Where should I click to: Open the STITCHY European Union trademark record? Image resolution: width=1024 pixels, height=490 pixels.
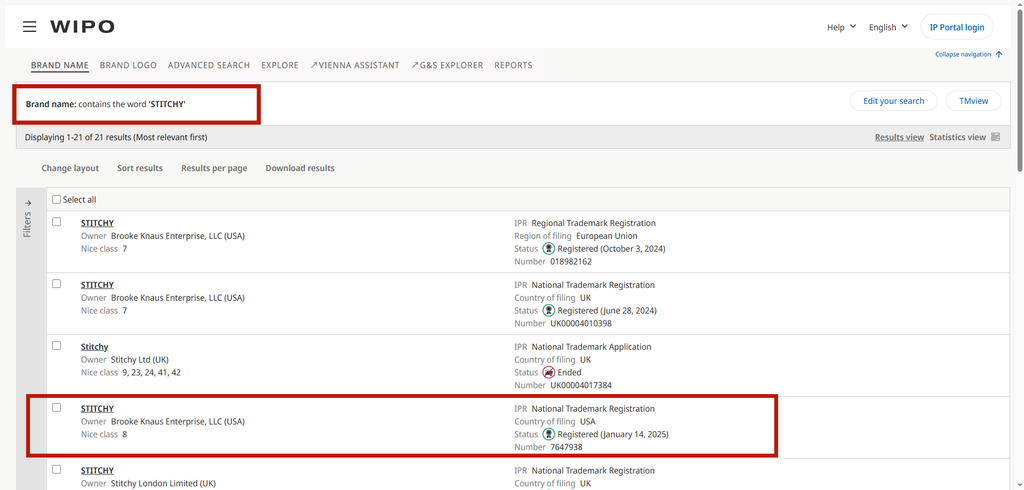[97, 223]
